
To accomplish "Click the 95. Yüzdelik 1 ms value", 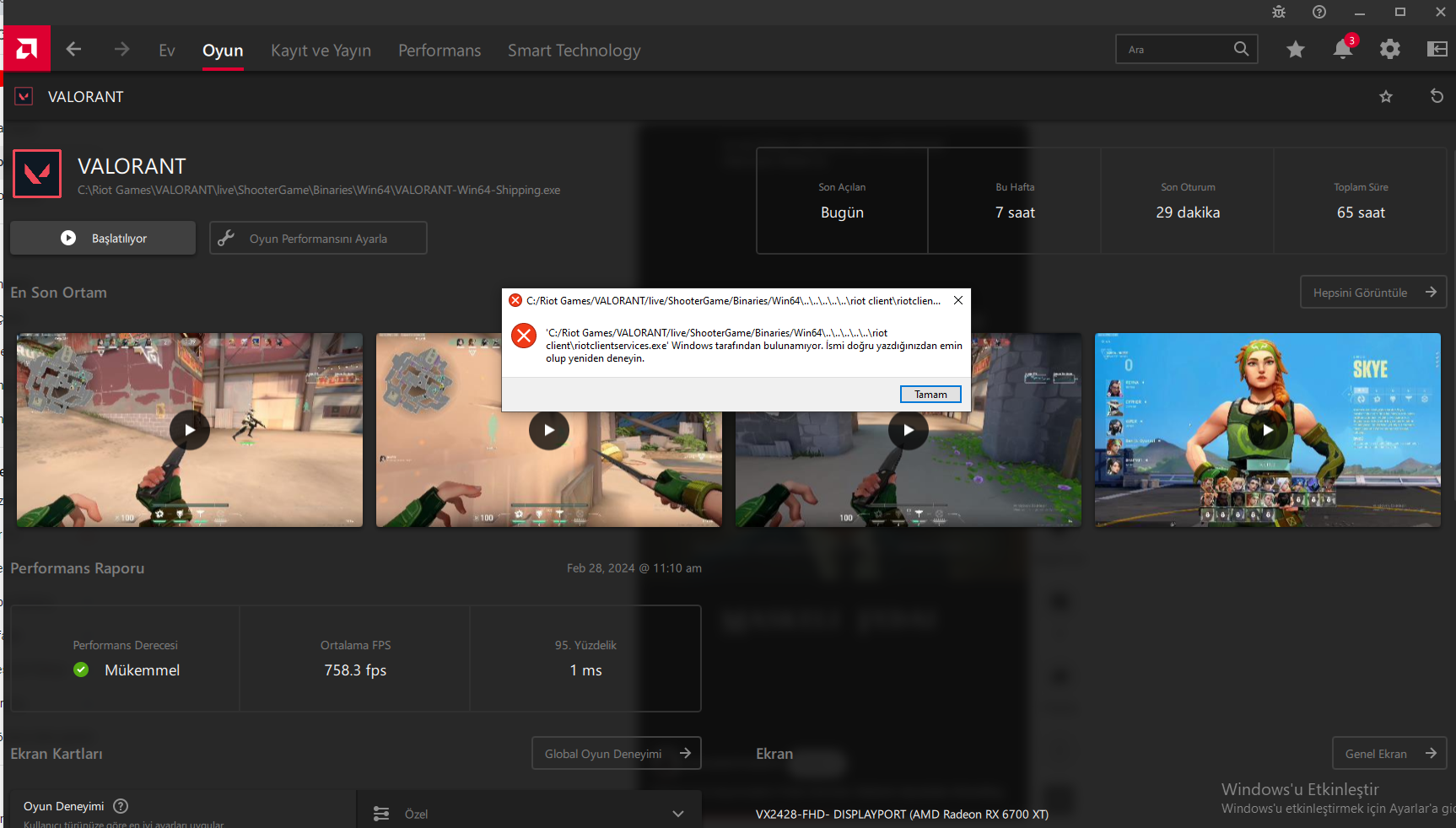I will (585, 670).
